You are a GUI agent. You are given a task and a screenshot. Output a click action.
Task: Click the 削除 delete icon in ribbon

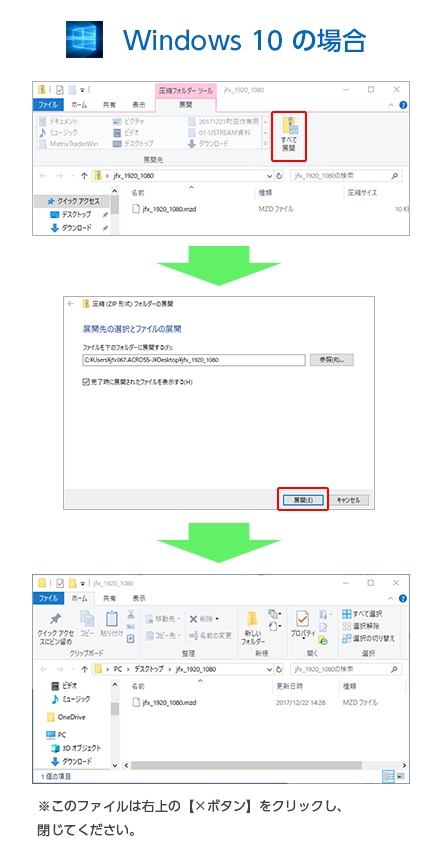click(x=204, y=619)
